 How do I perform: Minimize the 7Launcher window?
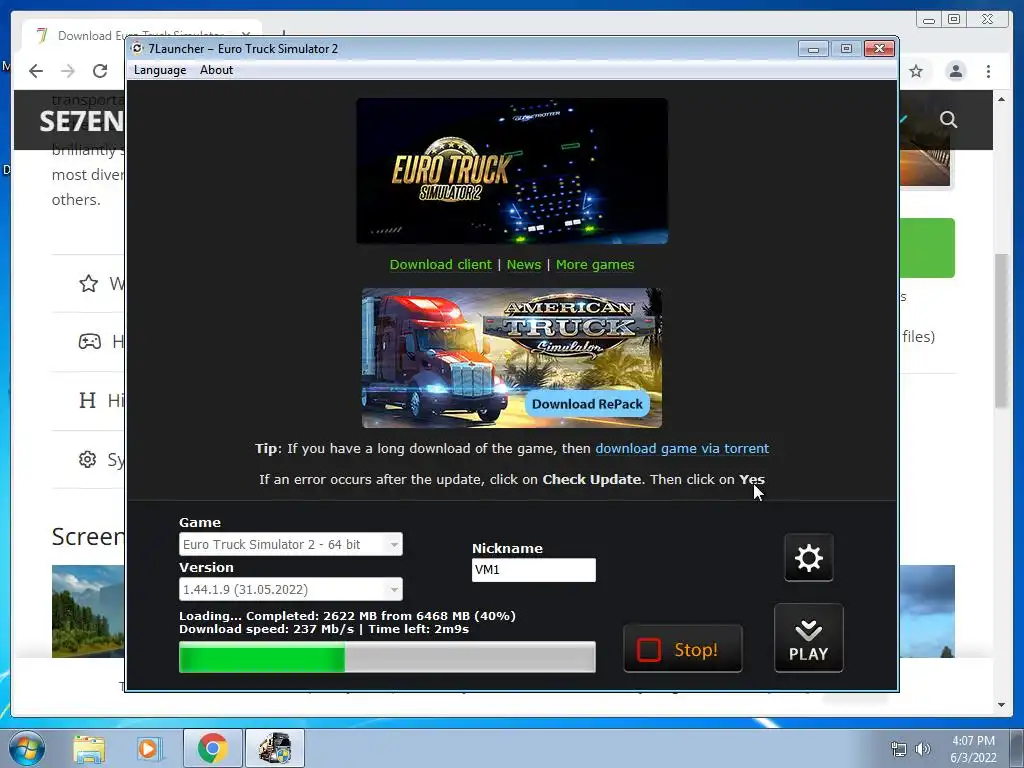[x=813, y=49]
